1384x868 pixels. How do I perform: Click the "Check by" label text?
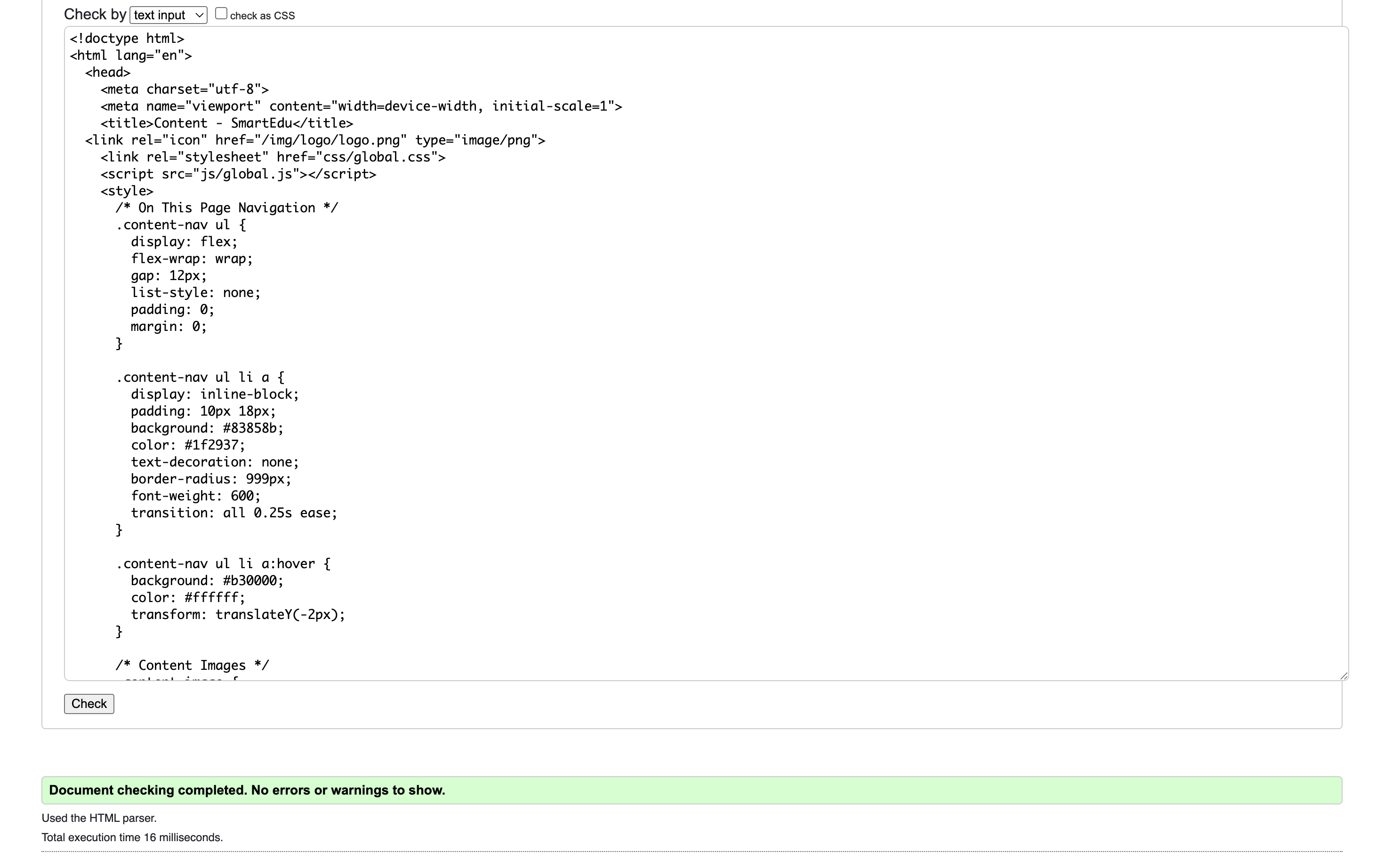click(x=95, y=14)
